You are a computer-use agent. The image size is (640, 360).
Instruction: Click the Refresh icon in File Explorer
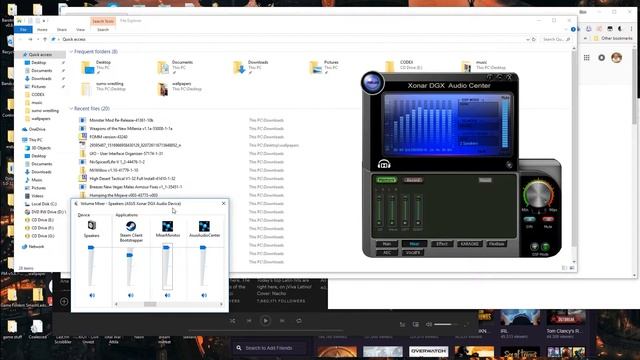point(534,39)
